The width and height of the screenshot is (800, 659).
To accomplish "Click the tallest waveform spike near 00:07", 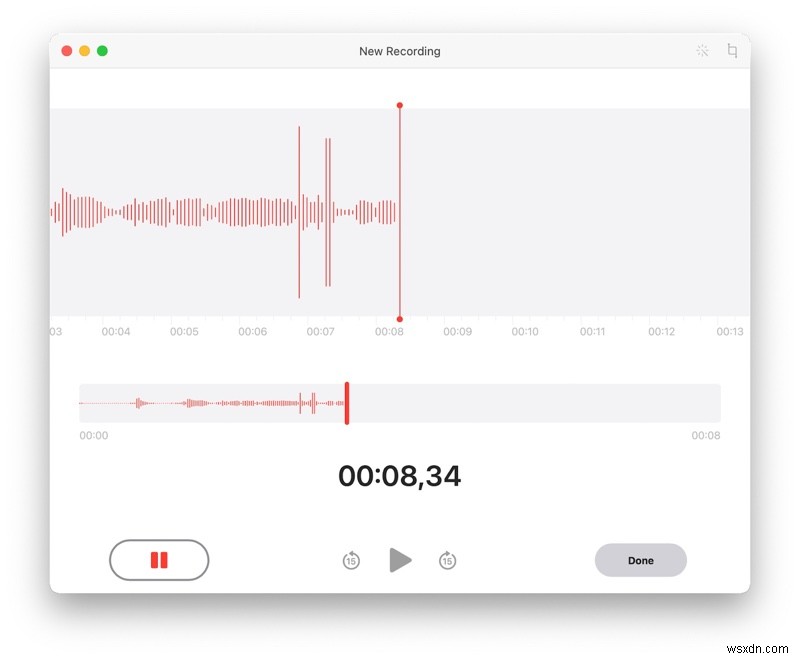I will (299, 212).
